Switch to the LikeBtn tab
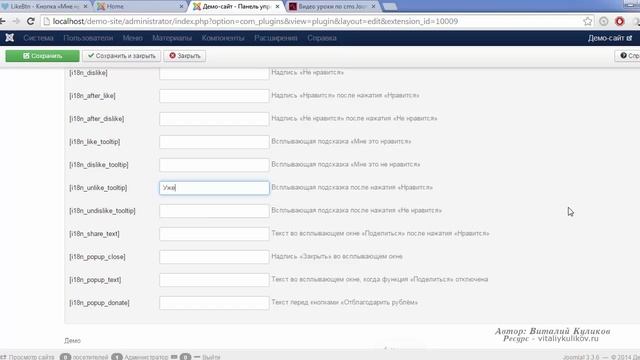Image resolution: width=640 pixels, height=360 pixels. pos(44,7)
